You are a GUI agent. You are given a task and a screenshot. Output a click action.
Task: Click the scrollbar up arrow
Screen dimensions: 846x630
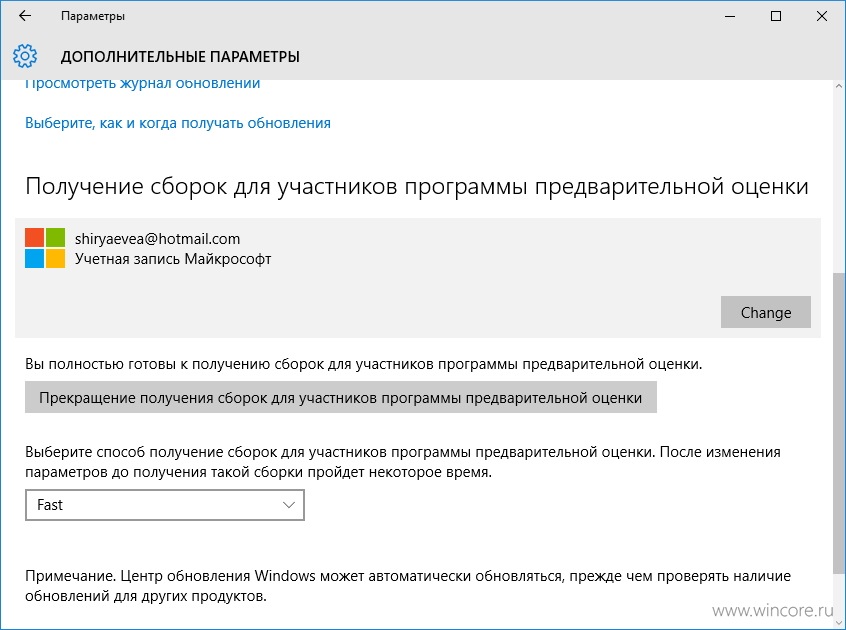click(839, 86)
